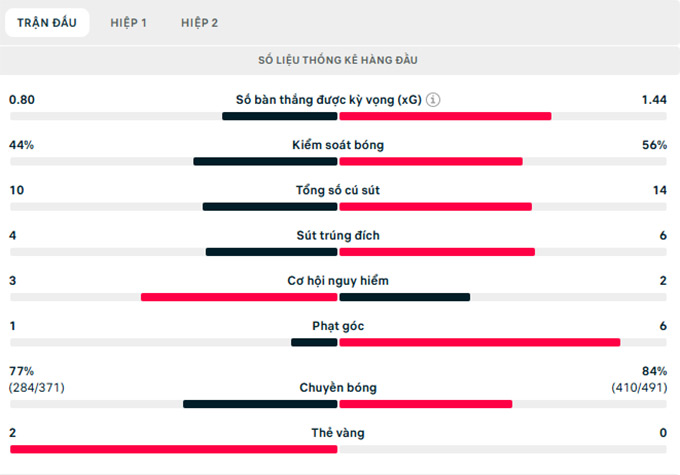This screenshot has width=680, height=475.
Task: Click the Chuyền bóng stat label
Action: pyautogui.click(x=338, y=387)
